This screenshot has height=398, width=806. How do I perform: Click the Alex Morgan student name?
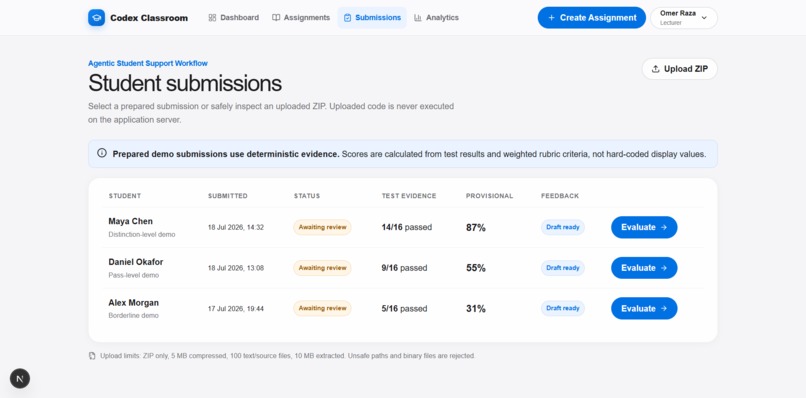tap(134, 302)
